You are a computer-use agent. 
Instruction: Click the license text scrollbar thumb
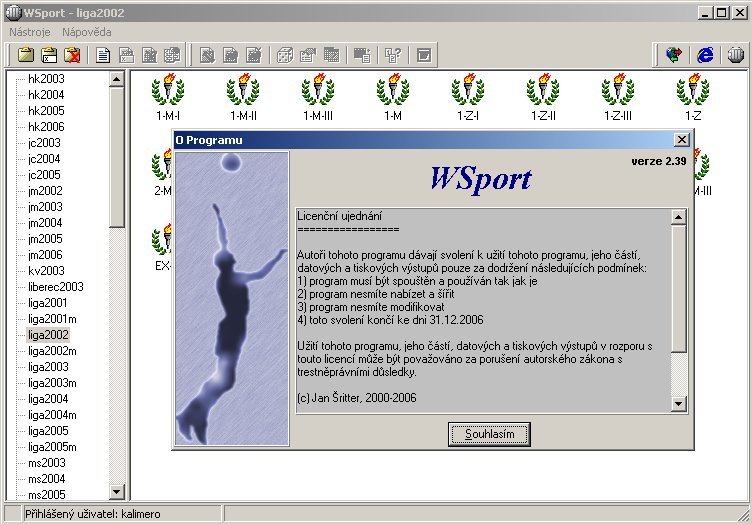tap(678, 289)
